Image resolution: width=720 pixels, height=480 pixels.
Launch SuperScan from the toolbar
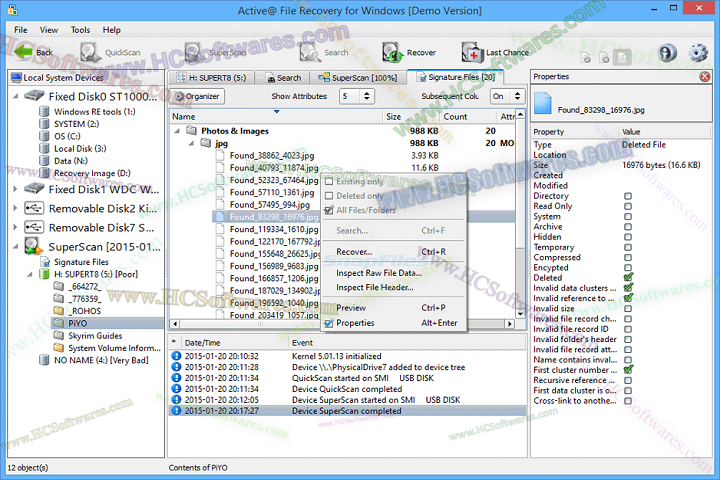pos(215,52)
